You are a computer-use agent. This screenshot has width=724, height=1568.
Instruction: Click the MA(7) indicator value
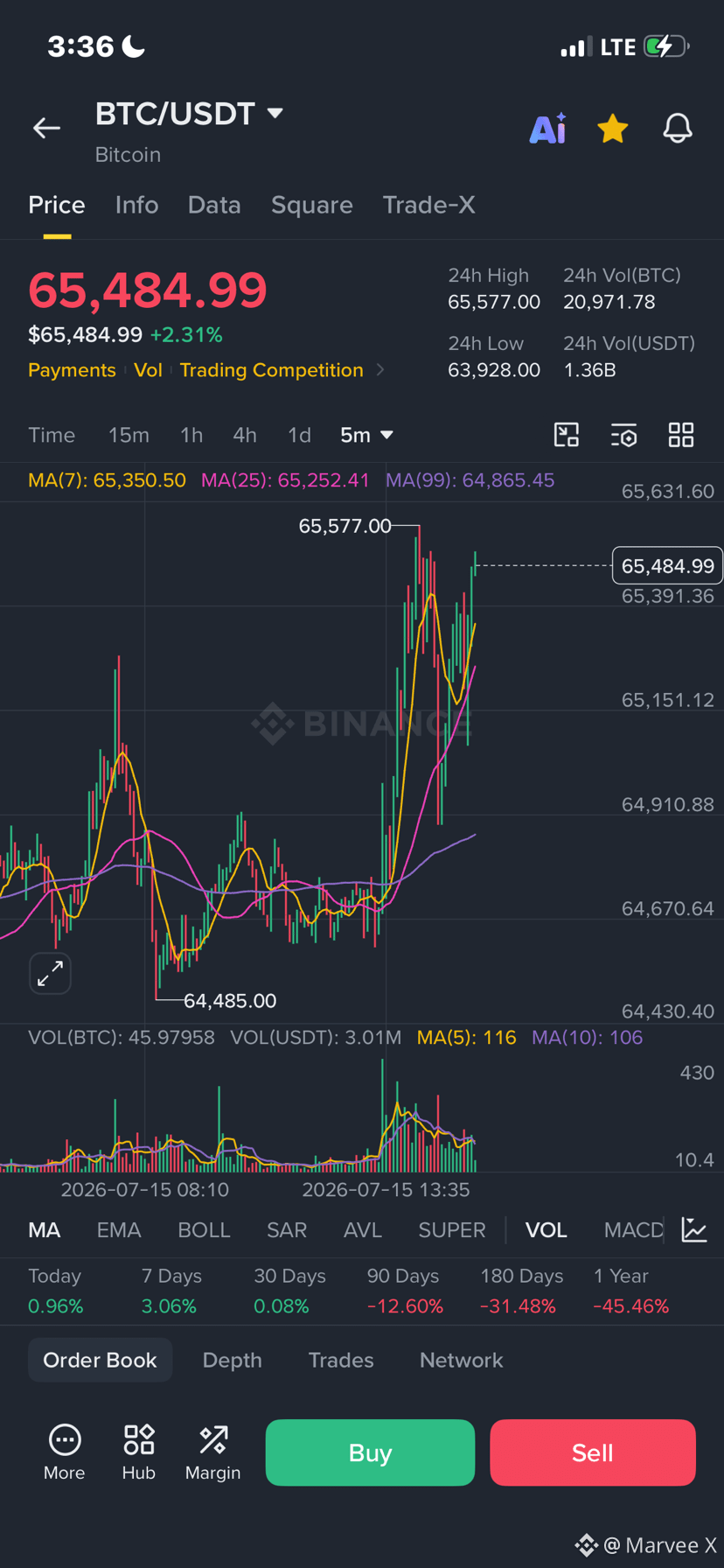[107, 480]
